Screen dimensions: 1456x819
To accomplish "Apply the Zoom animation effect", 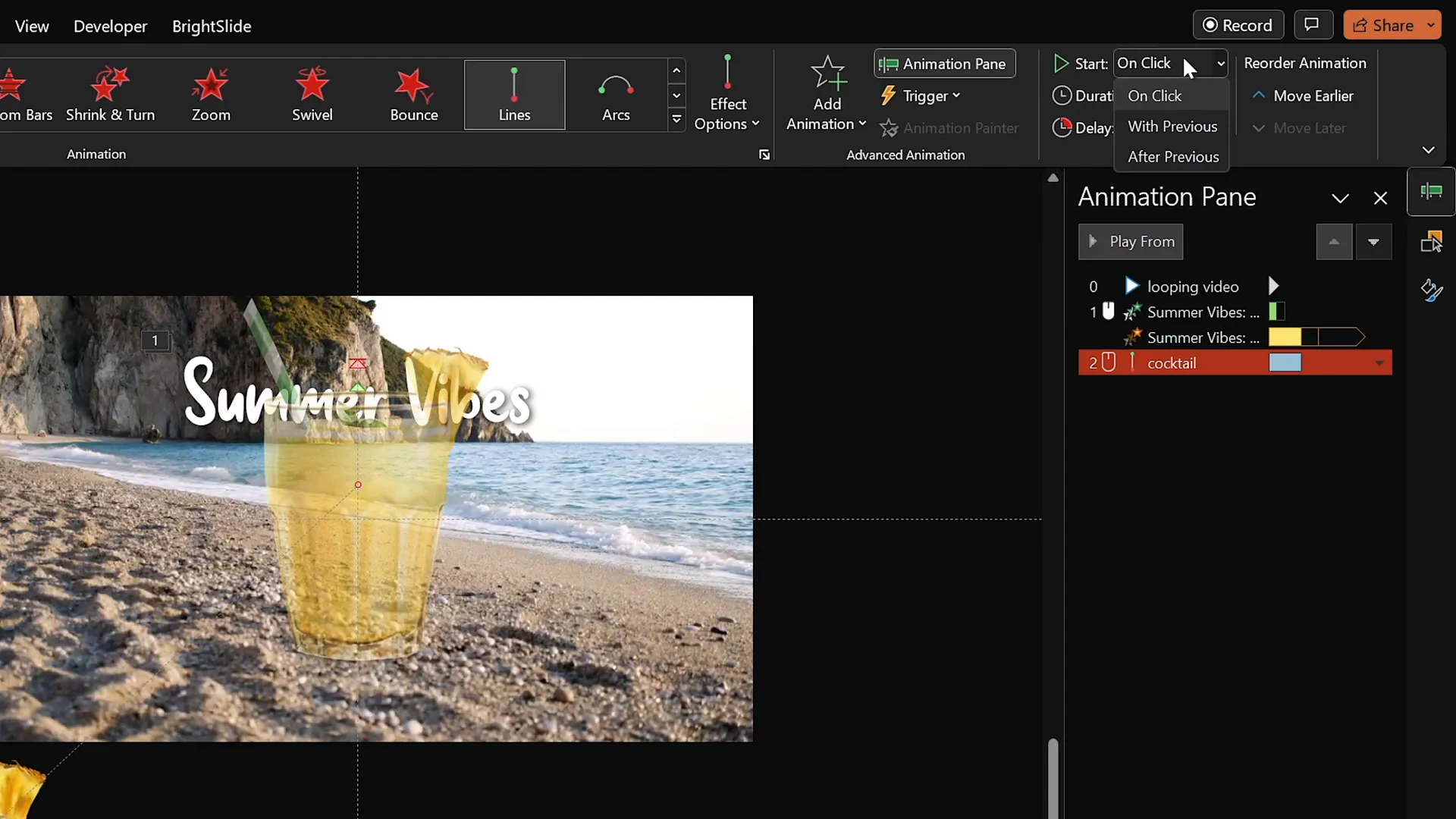I will (x=212, y=93).
